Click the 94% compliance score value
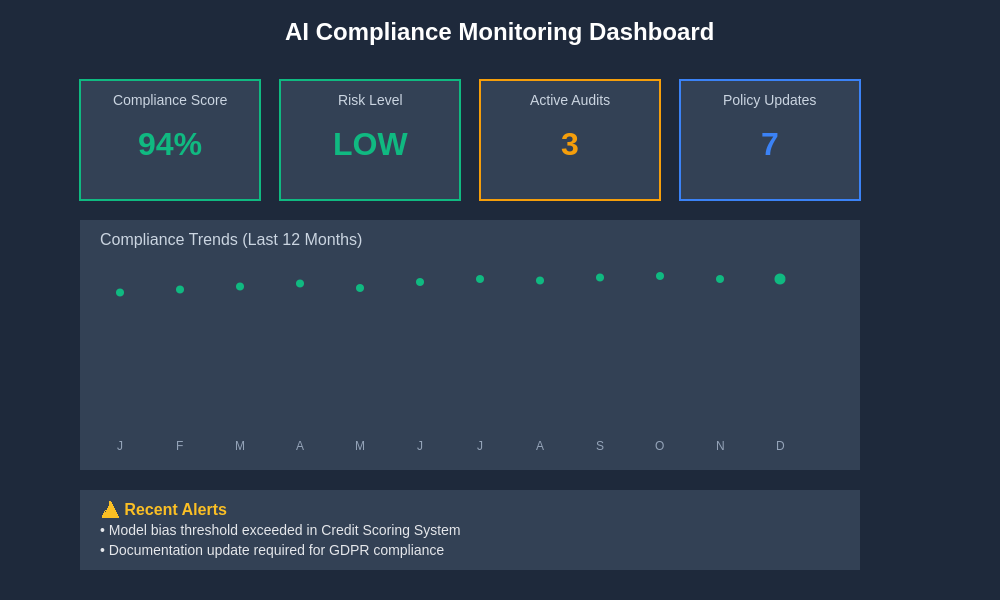 pos(170,144)
